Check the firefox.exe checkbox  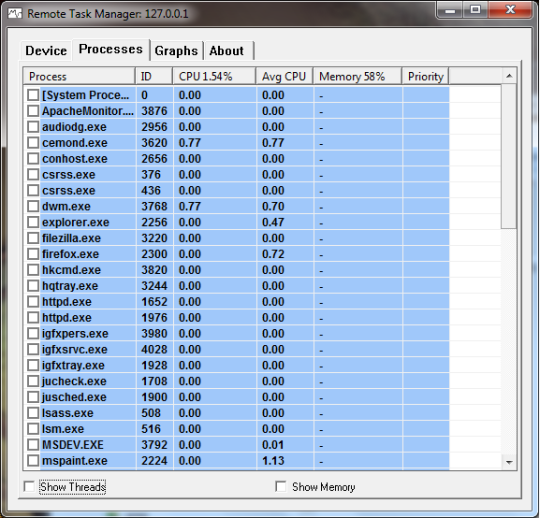(33, 254)
